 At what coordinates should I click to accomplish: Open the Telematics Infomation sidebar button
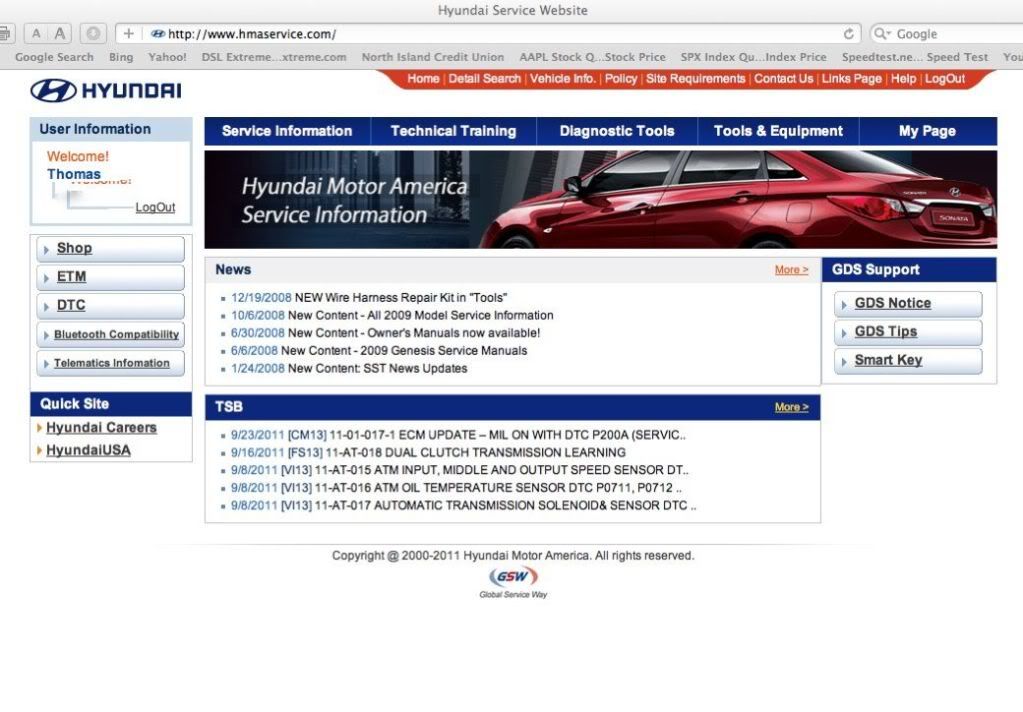(x=111, y=364)
